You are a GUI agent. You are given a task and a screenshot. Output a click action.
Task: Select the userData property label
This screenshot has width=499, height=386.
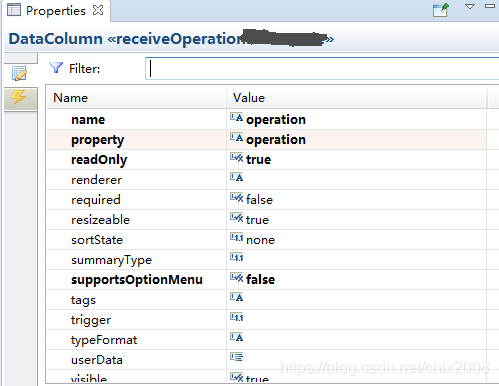[97, 360]
